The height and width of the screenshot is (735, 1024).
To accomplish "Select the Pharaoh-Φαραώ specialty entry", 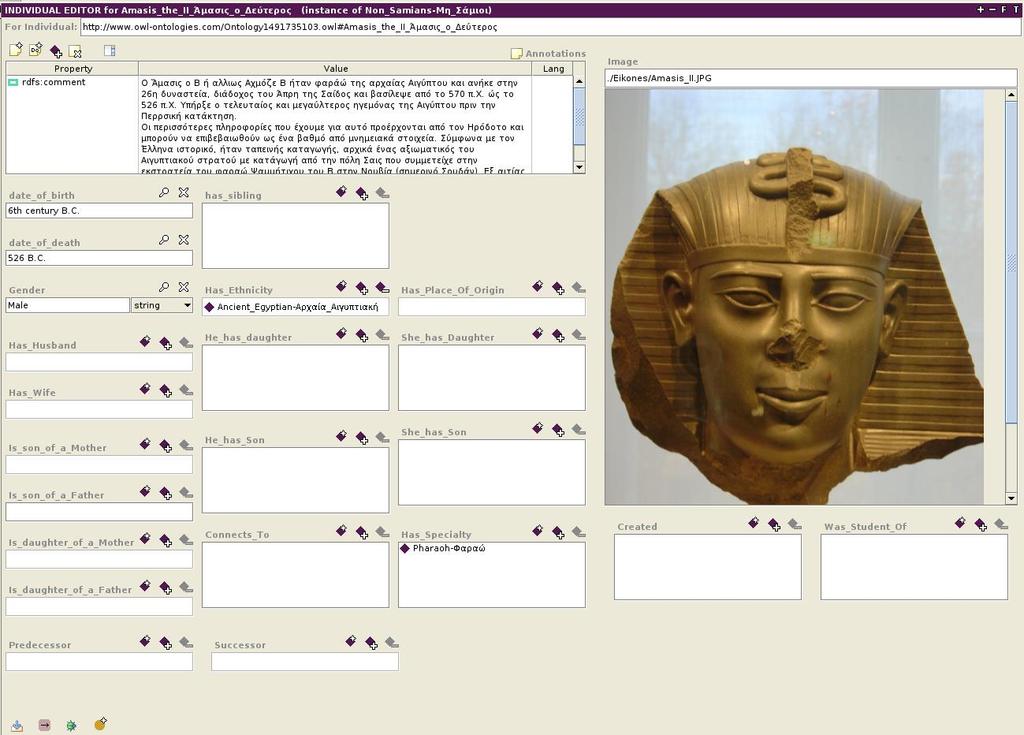I will click(449, 548).
